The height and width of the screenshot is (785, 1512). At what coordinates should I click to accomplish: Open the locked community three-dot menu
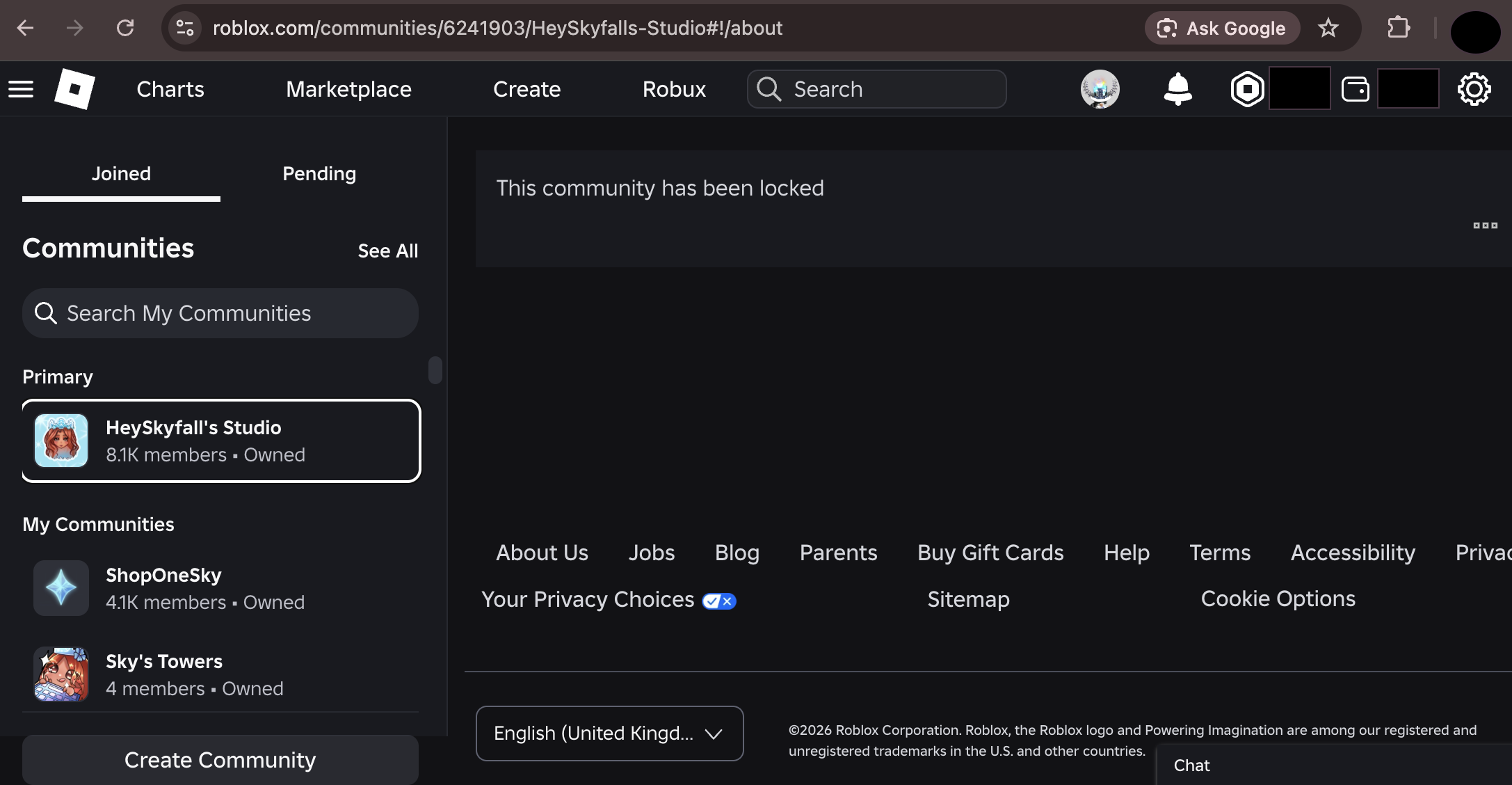[1485, 225]
